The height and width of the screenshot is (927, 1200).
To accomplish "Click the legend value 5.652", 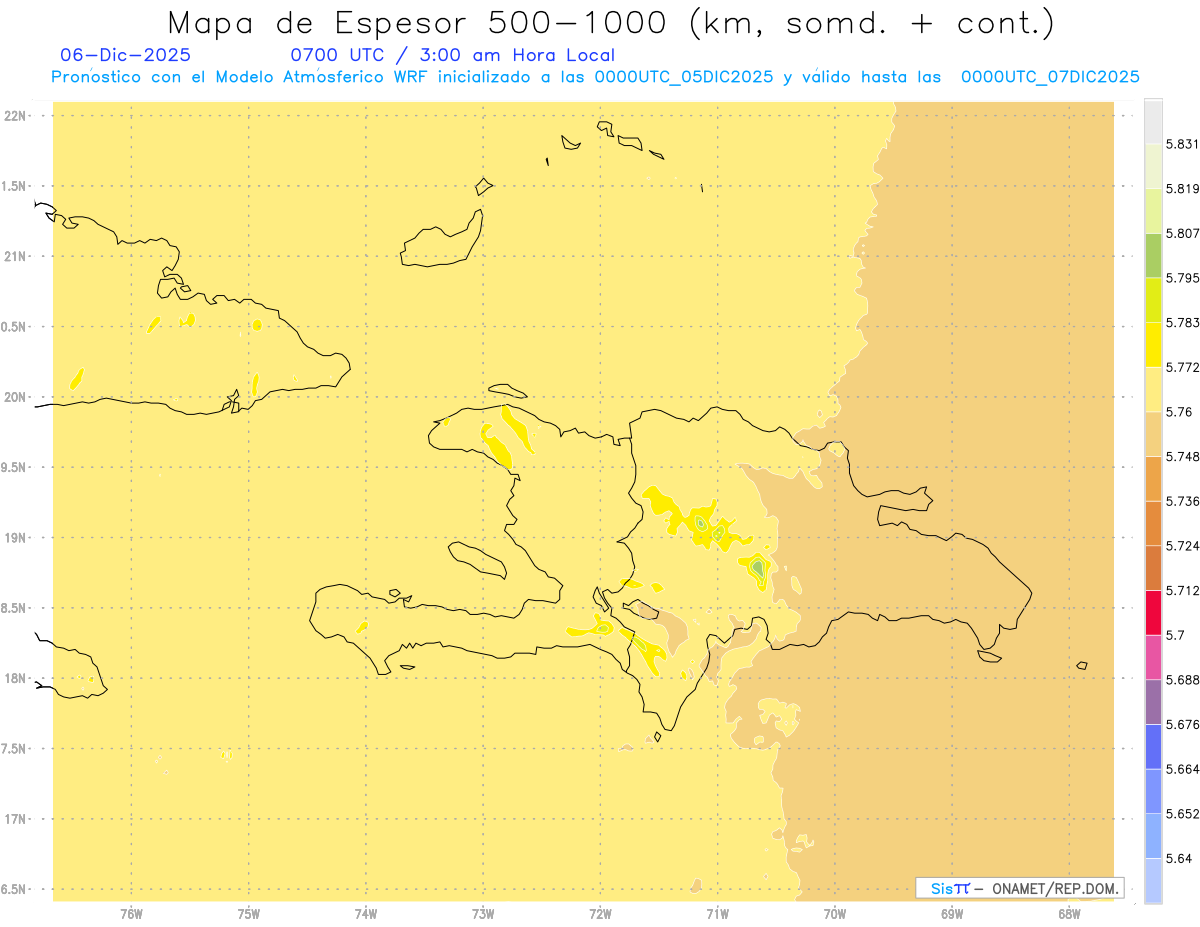I will [x=1183, y=814].
